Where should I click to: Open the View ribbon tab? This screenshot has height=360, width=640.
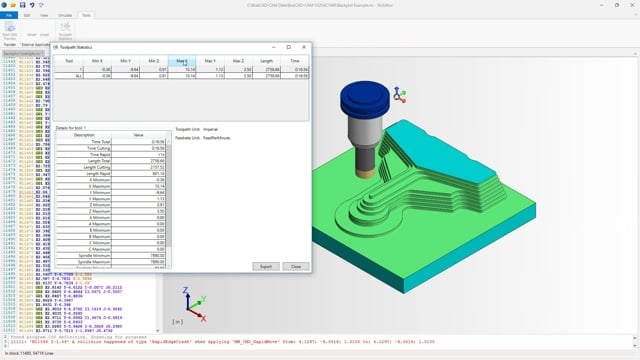click(x=44, y=15)
